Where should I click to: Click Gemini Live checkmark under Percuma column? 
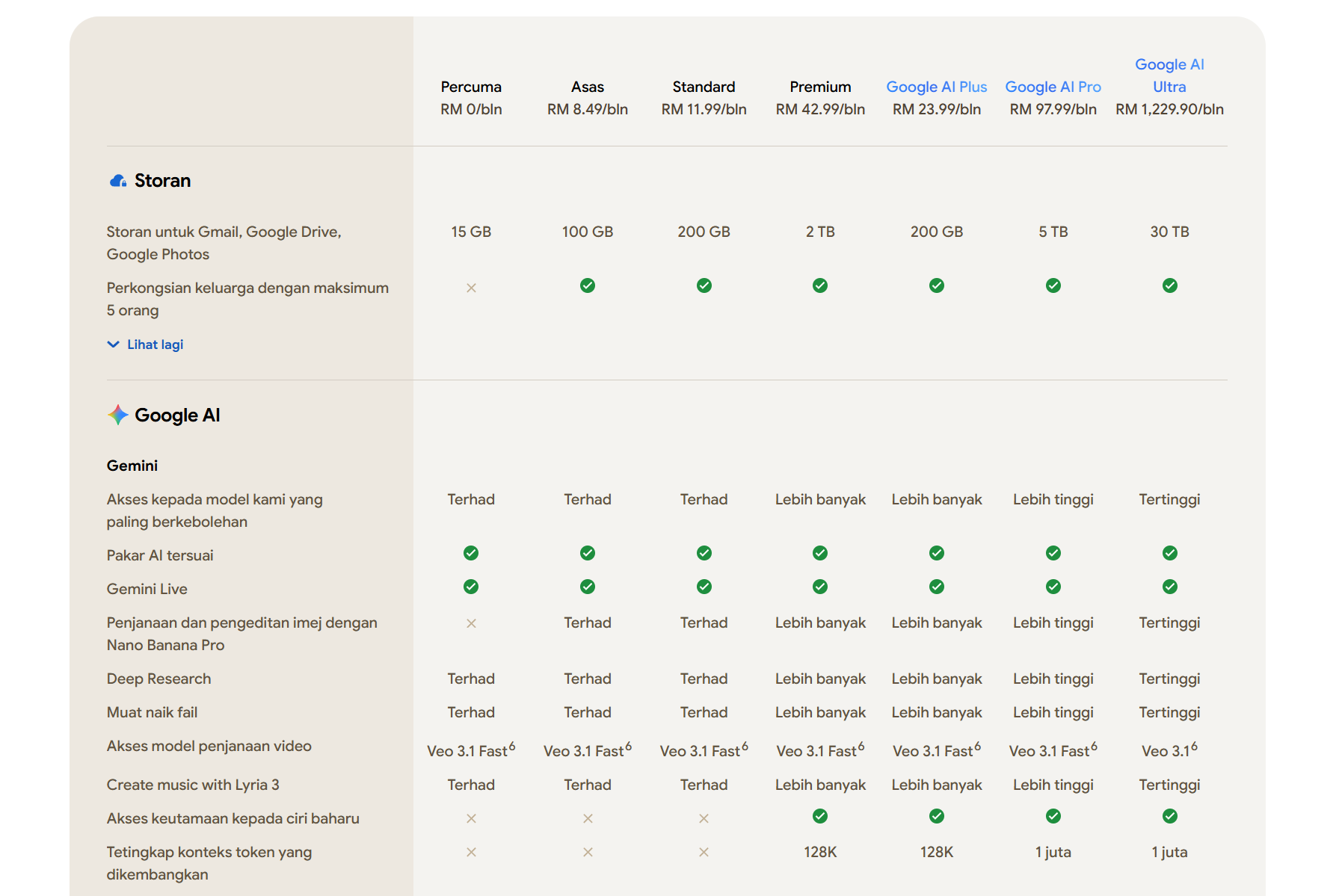[x=471, y=587]
